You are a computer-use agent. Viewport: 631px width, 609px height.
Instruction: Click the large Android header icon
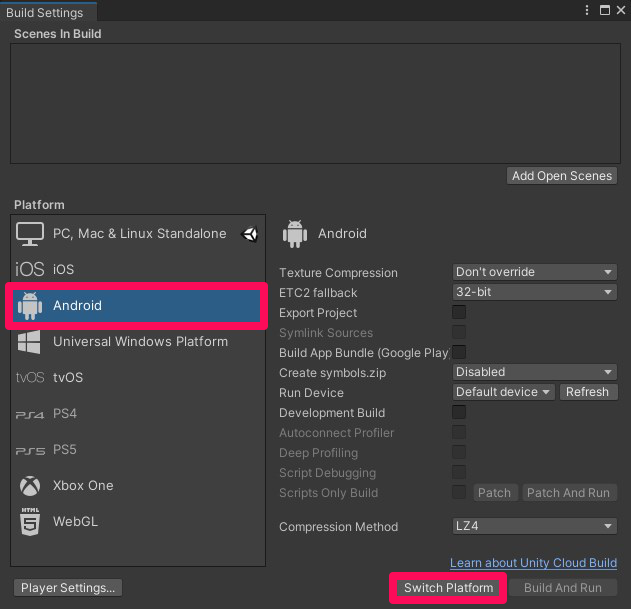click(295, 234)
